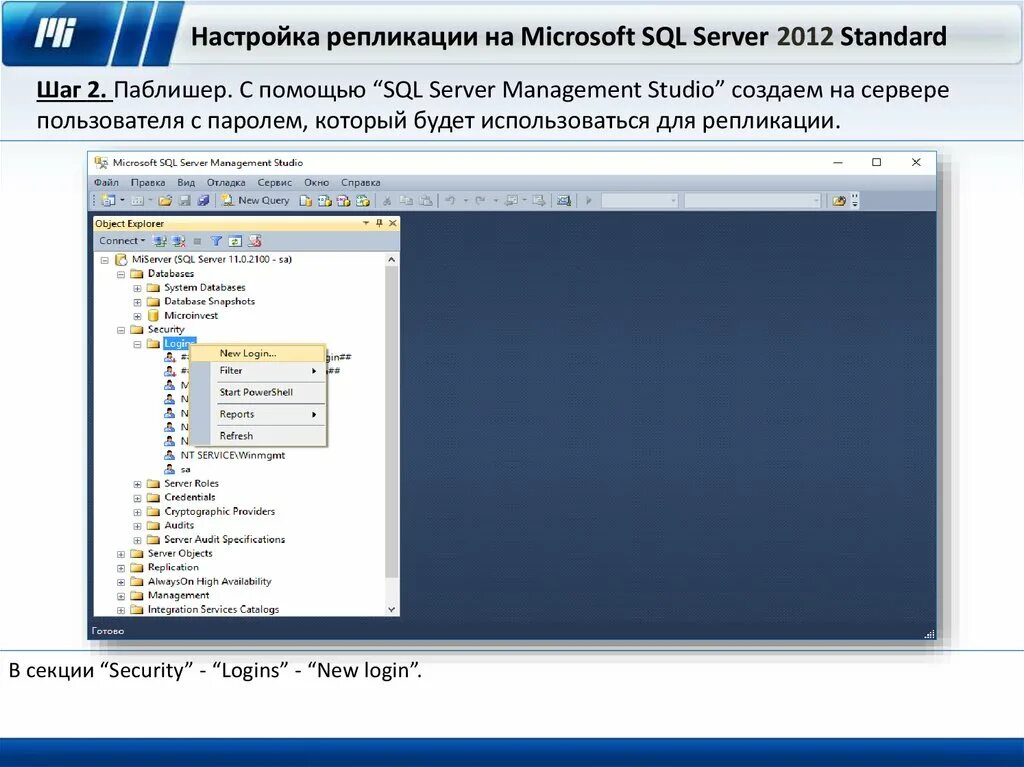This screenshot has width=1024, height=767.
Task: Click the Refresh icon in Object Explorer toolbar
Action: (235, 241)
